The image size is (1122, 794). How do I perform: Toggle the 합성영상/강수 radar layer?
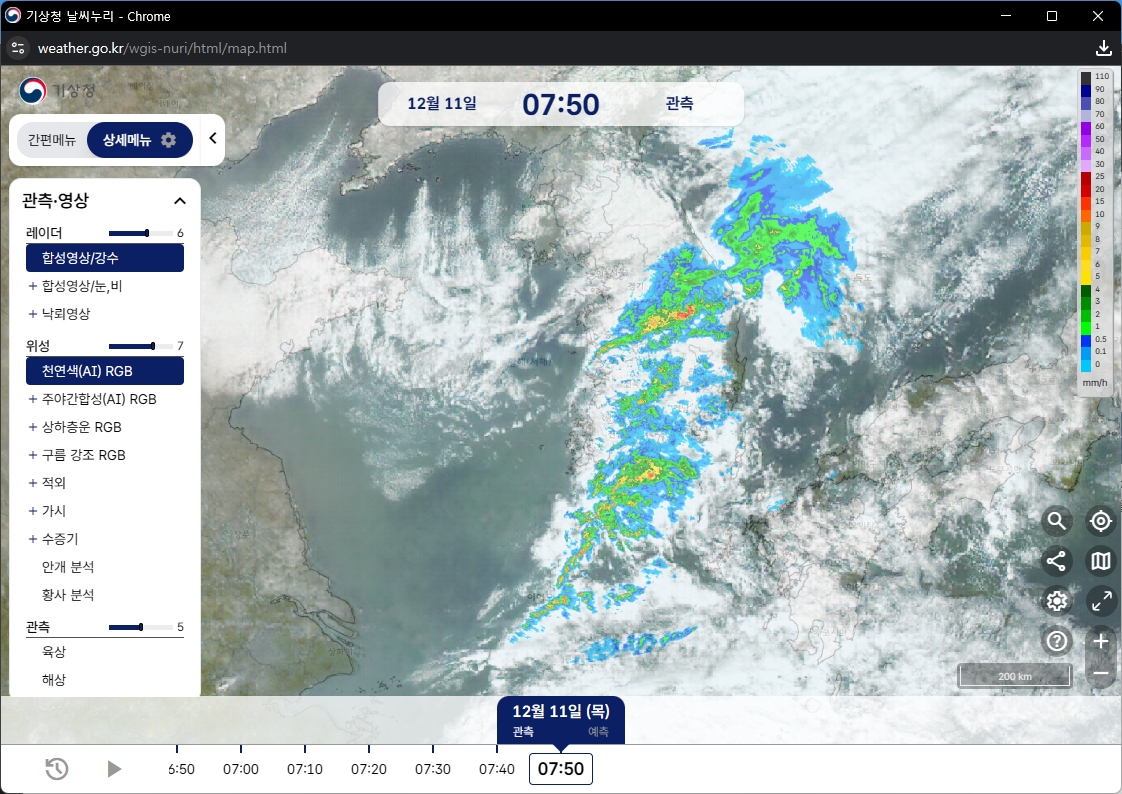105,258
